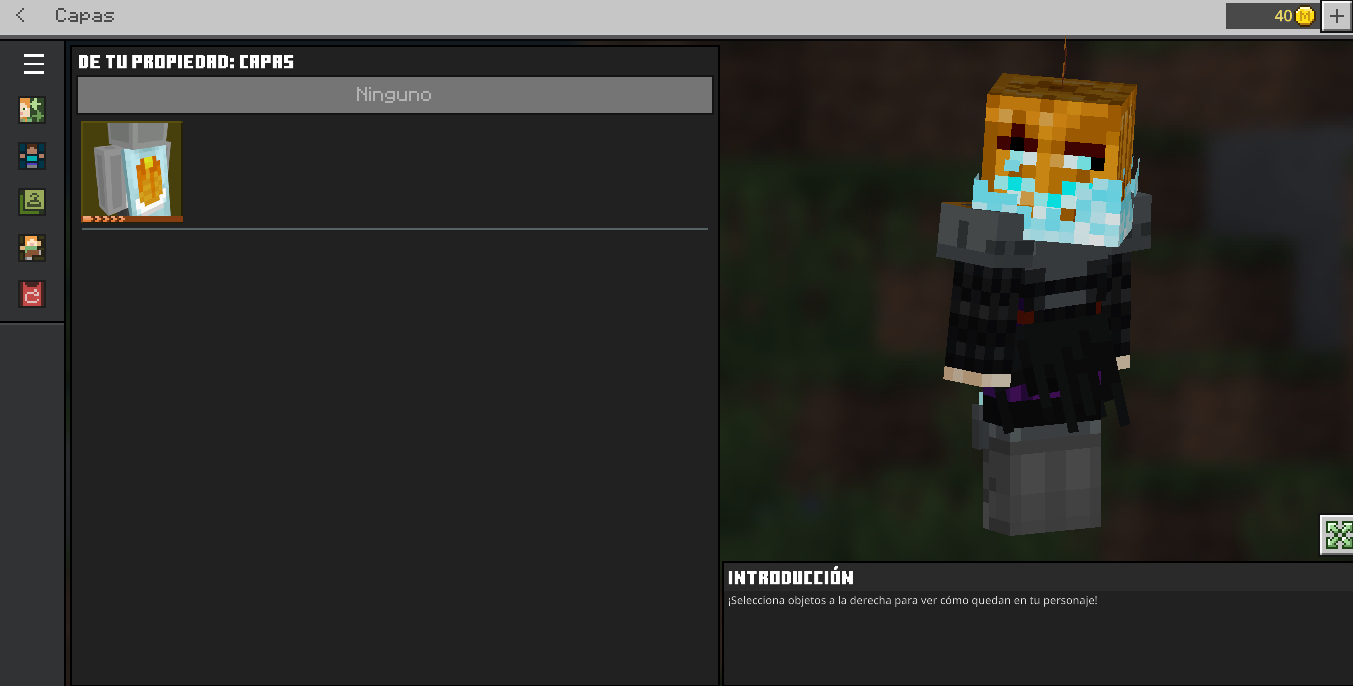Go back using the arrow beside Capas
The height and width of the screenshot is (686, 1353).
tap(21, 16)
